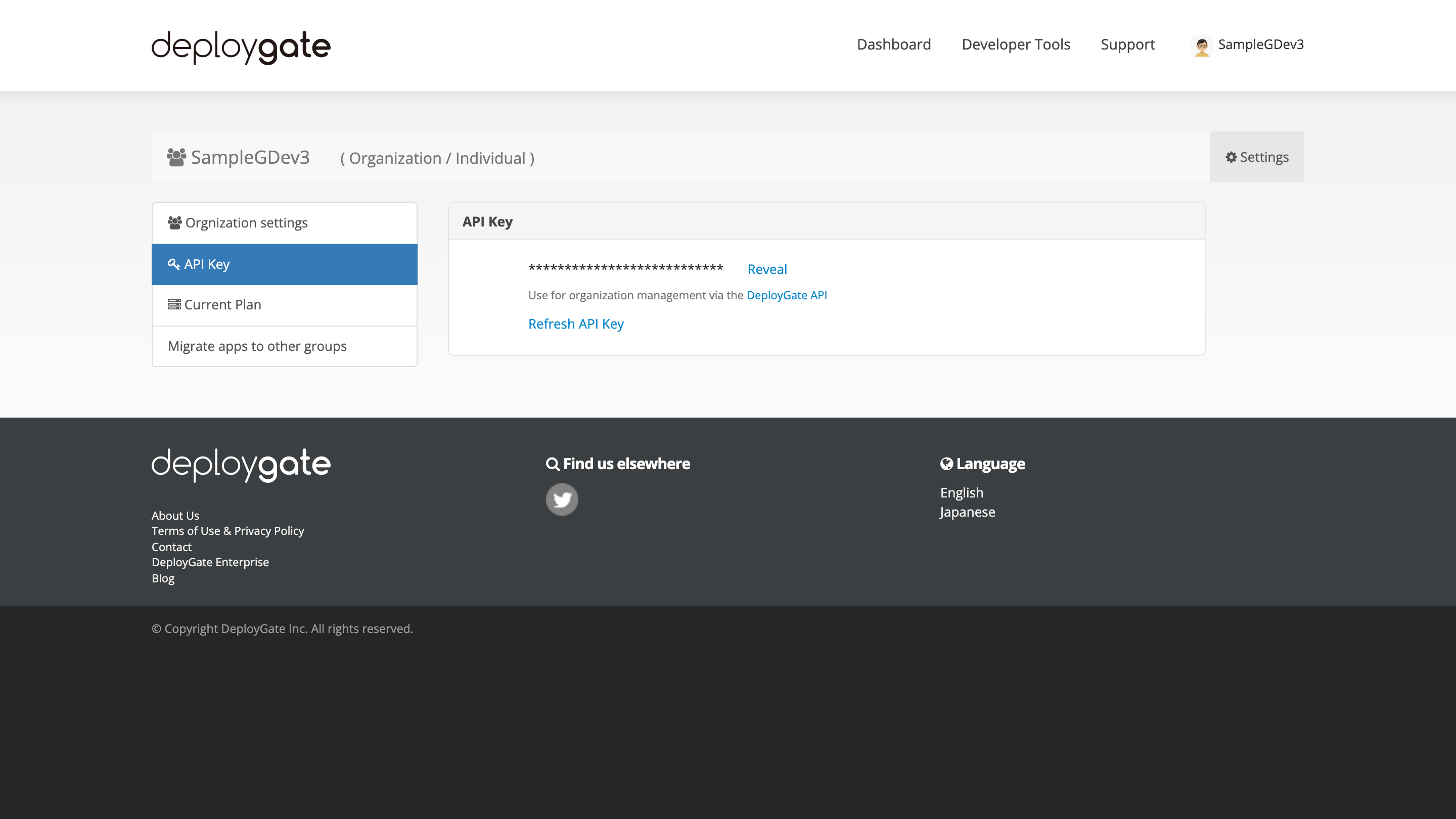Open Terms of Use & Privacy Policy
Viewport: 1456px width, 819px height.
(x=227, y=531)
